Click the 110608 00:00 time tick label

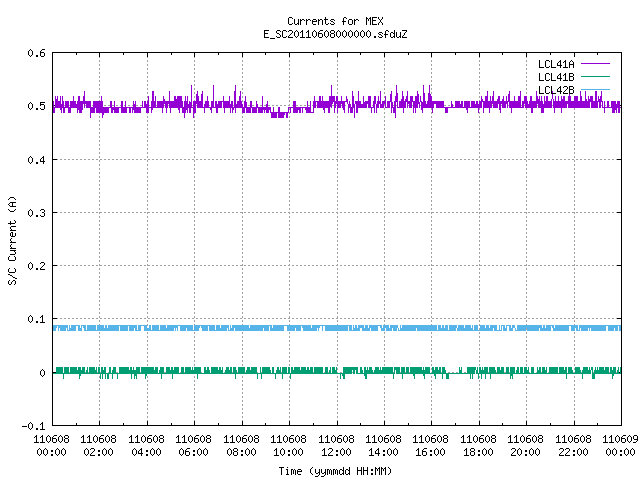51,445
